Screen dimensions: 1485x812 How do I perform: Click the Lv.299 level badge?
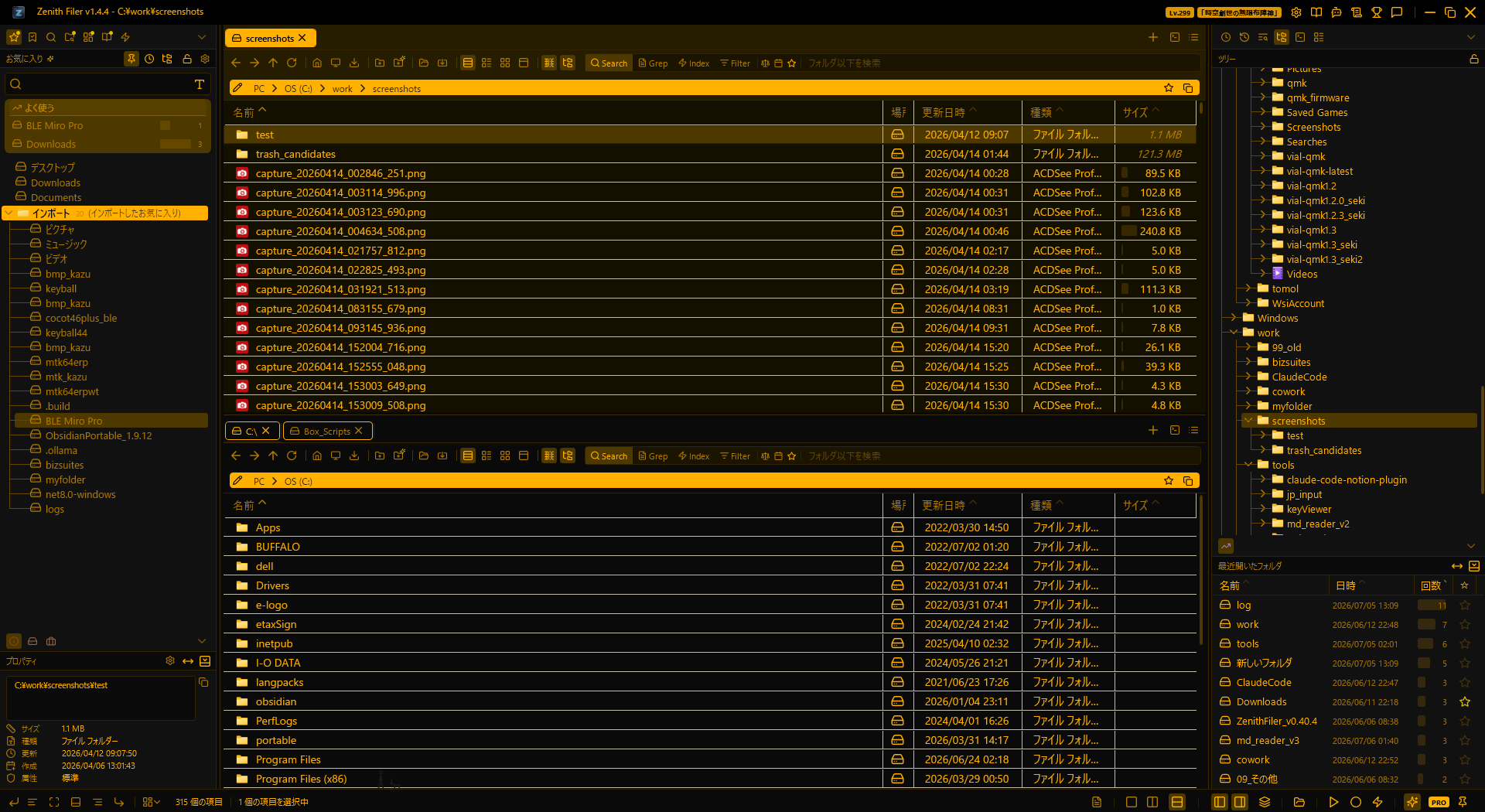1179,12
